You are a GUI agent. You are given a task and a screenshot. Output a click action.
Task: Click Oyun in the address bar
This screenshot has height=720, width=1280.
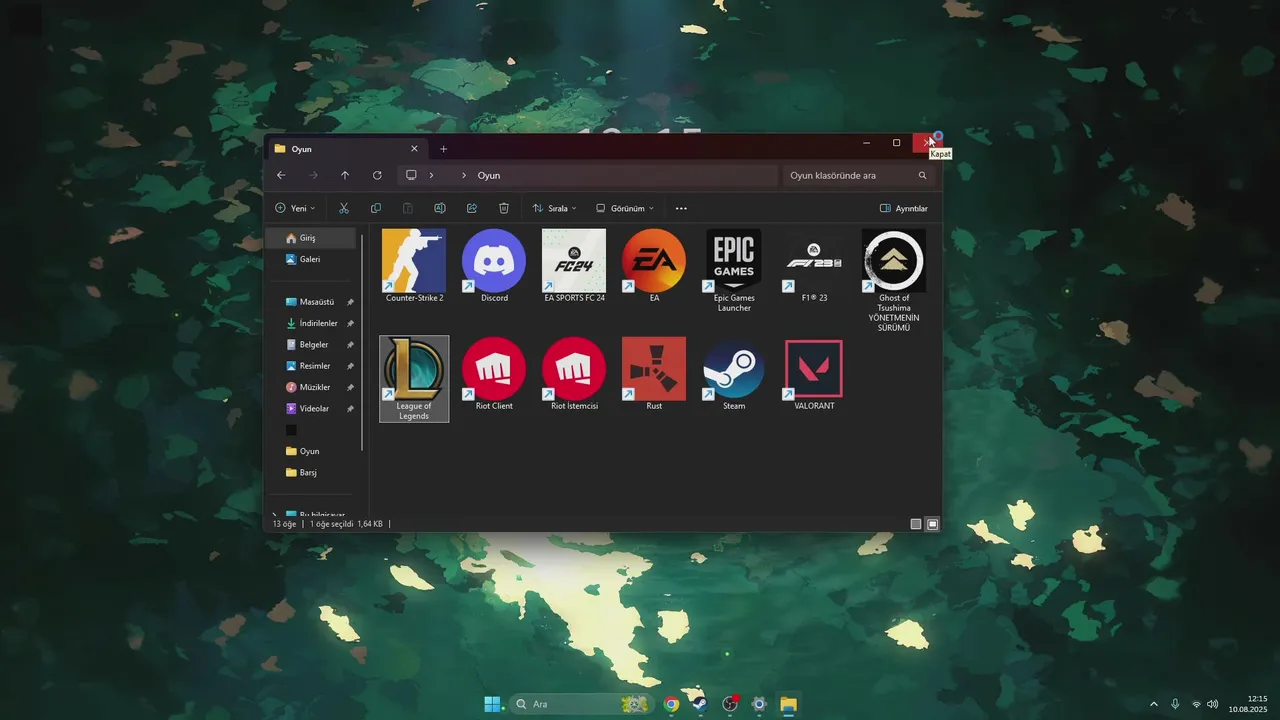tap(489, 175)
